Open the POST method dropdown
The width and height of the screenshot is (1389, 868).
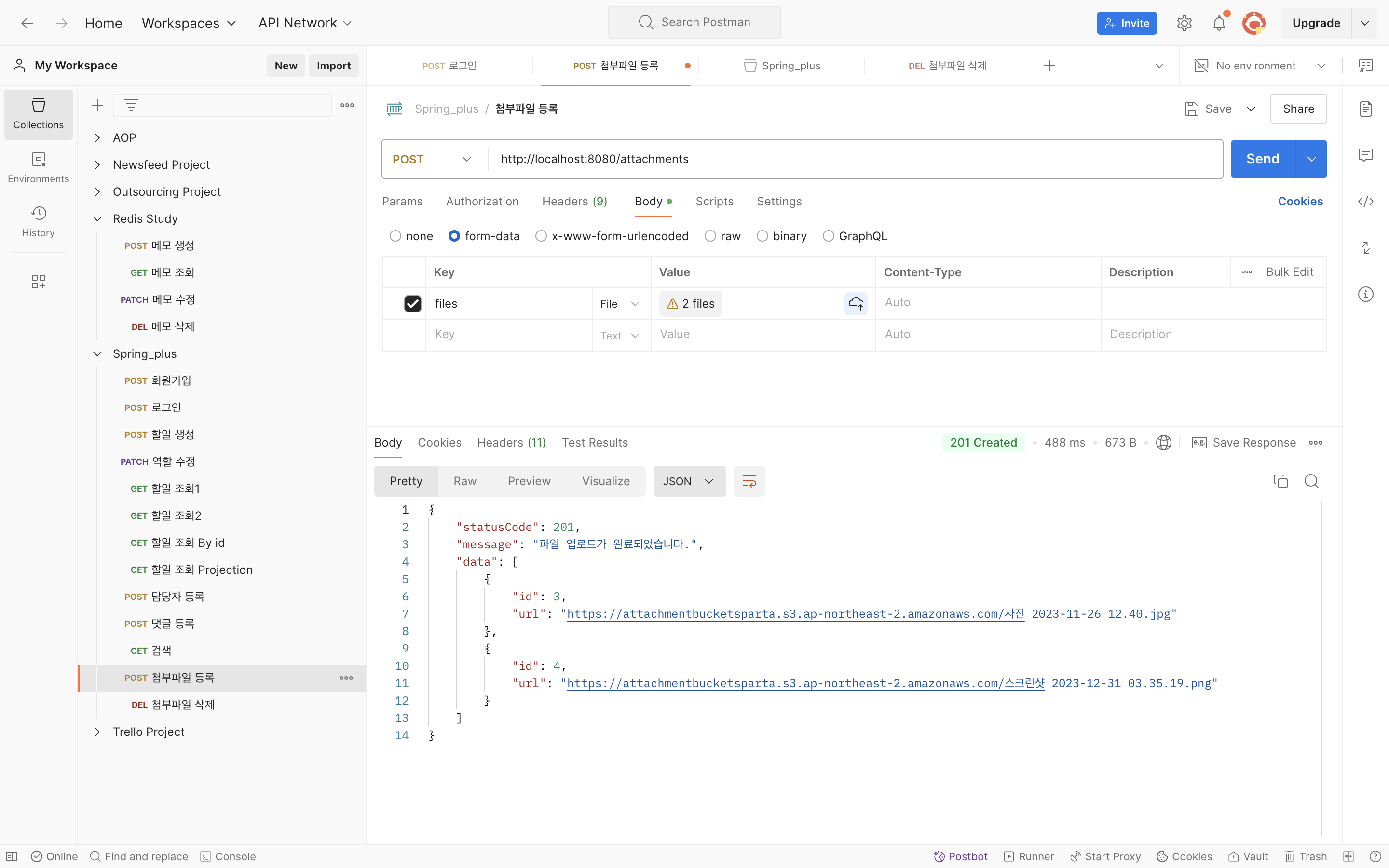tap(433, 159)
